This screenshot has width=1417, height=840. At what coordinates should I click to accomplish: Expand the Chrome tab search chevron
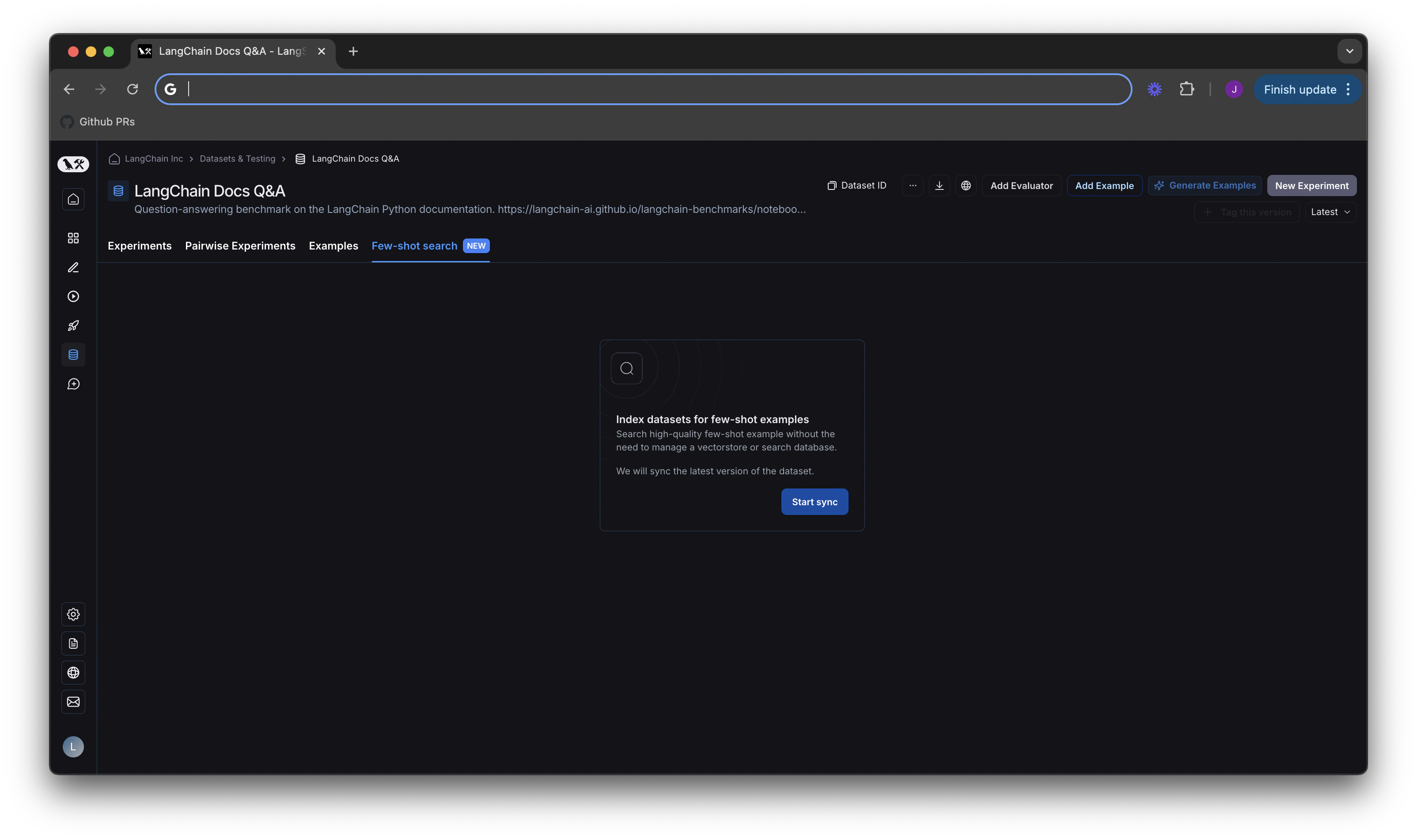1349,52
